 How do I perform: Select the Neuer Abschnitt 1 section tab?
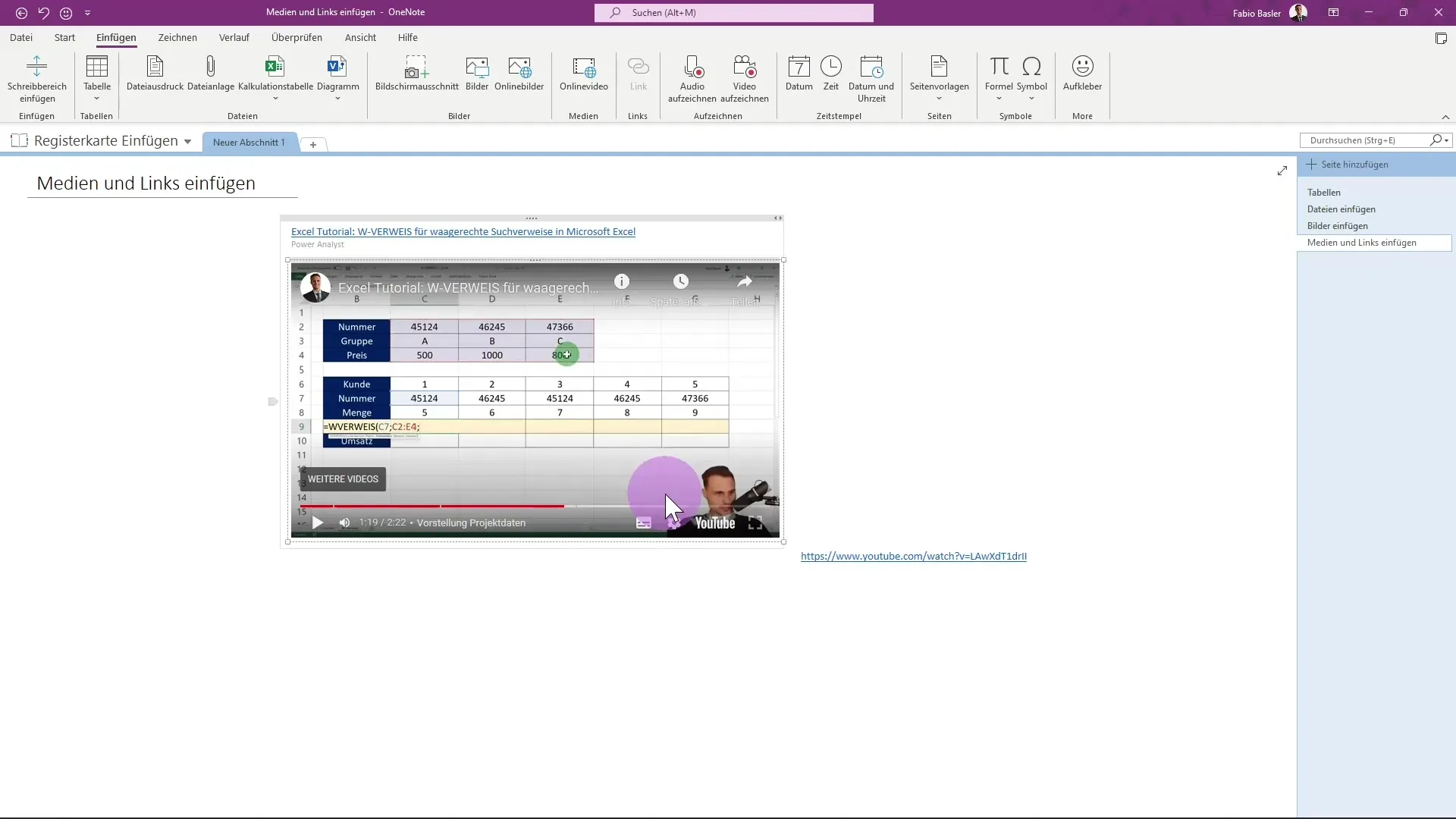[249, 142]
